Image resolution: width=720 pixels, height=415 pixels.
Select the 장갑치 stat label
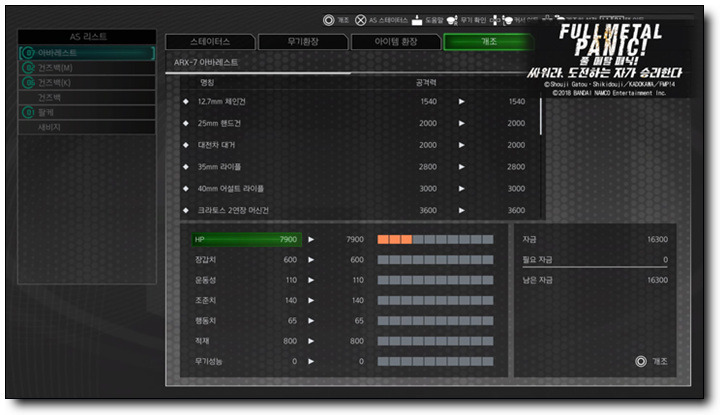point(205,260)
